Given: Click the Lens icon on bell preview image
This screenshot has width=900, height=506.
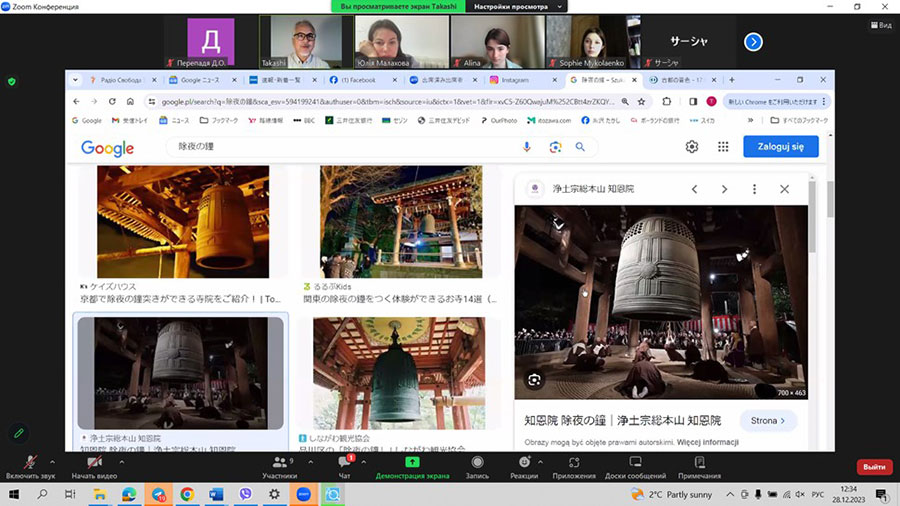Looking at the screenshot, I should [x=534, y=380].
